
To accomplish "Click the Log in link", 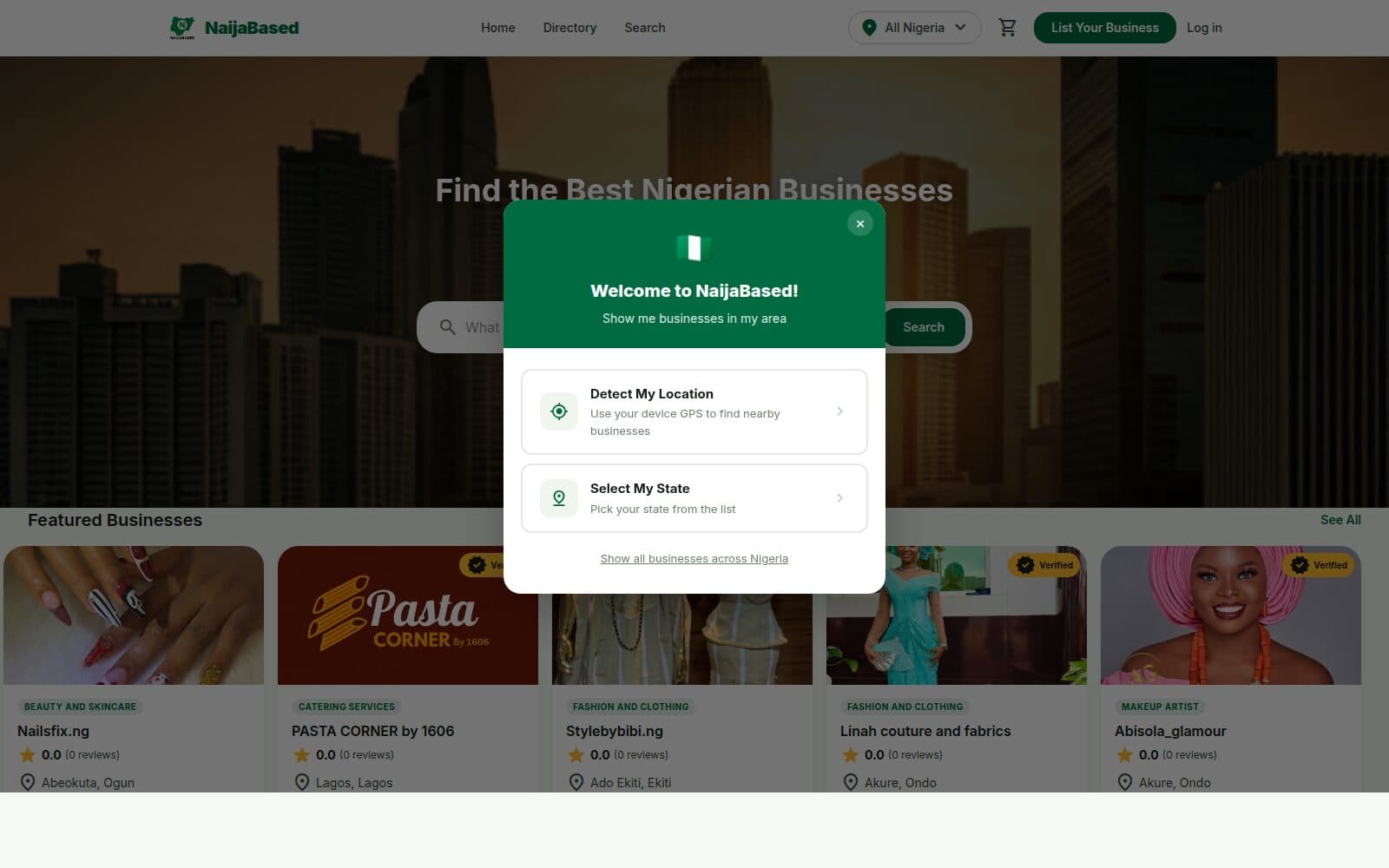I will point(1204,28).
